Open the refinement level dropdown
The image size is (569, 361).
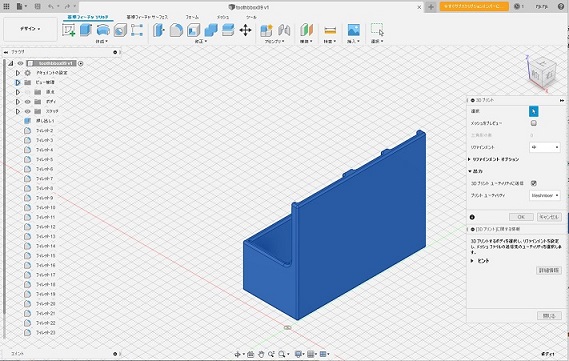[x=544, y=147]
